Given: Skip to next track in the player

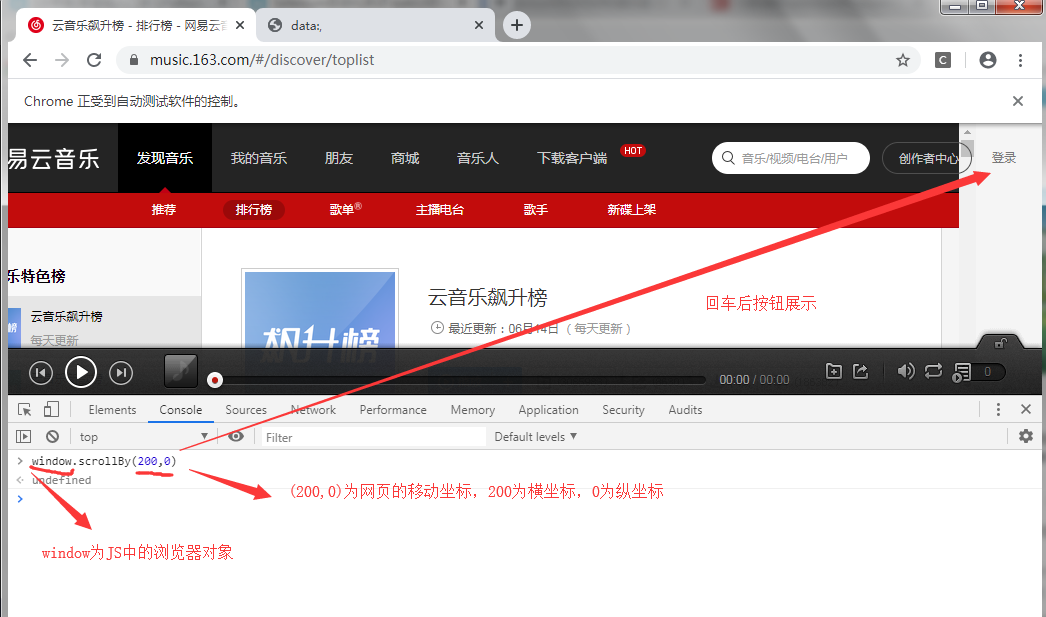Looking at the screenshot, I should (x=121, y=373).
